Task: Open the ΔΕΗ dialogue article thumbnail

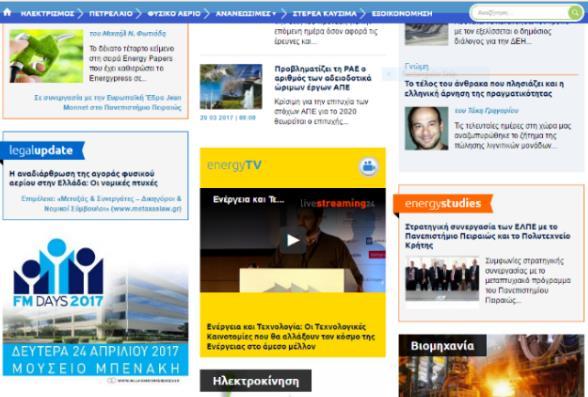Action: [426, 34]
